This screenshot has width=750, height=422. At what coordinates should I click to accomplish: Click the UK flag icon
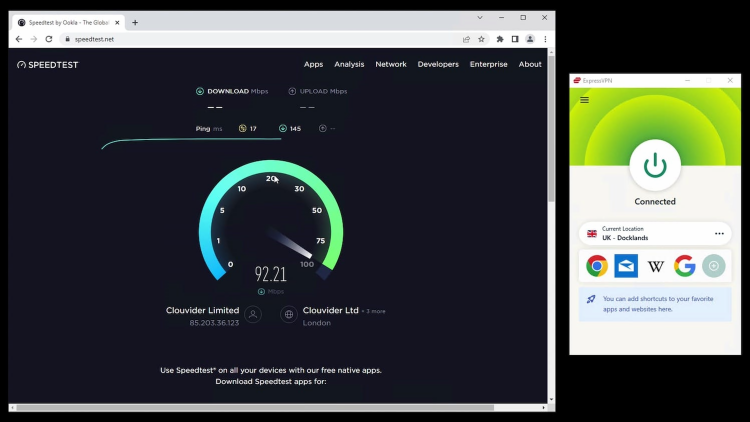pos(592,233)
